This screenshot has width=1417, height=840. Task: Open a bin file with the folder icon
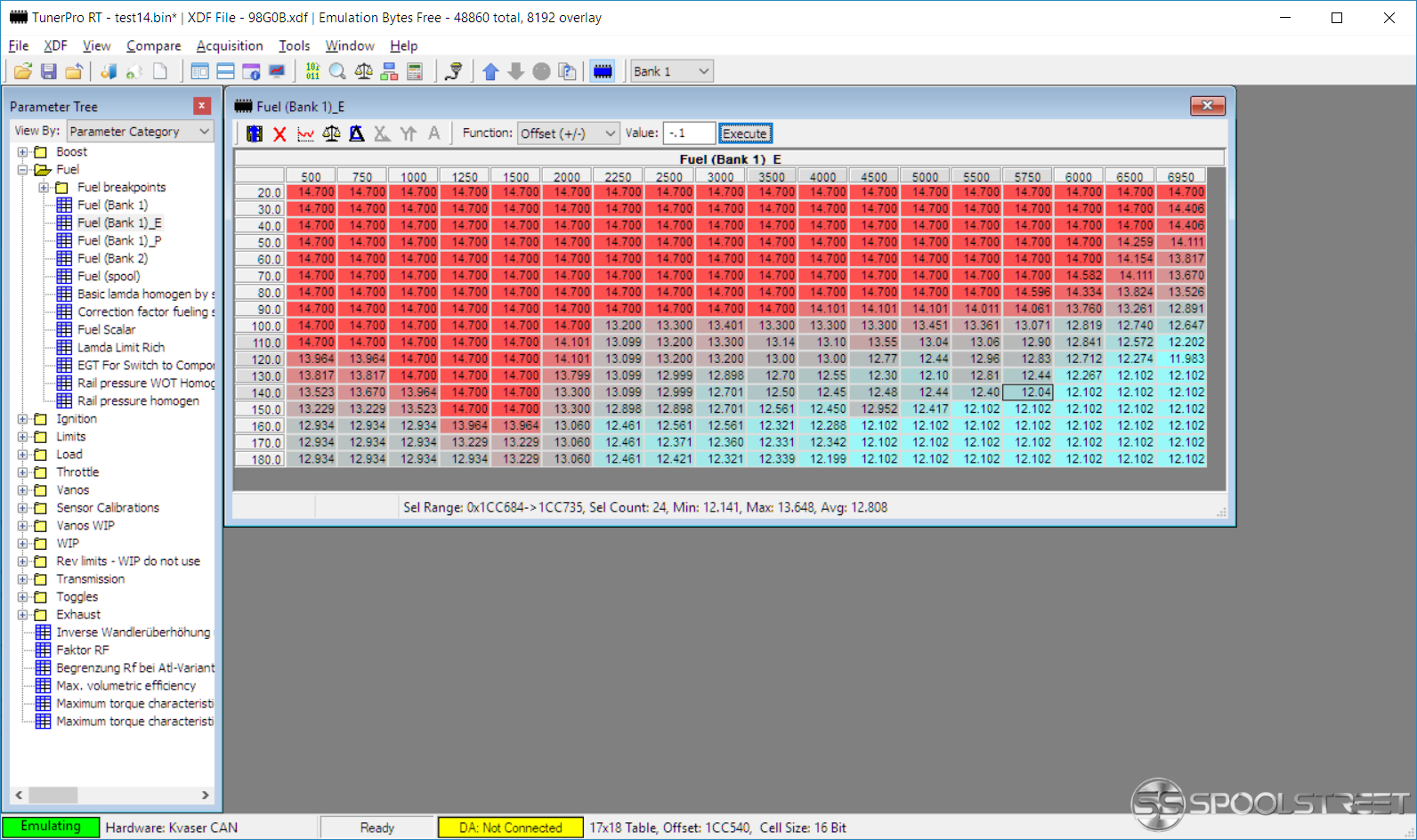[23, 71]
